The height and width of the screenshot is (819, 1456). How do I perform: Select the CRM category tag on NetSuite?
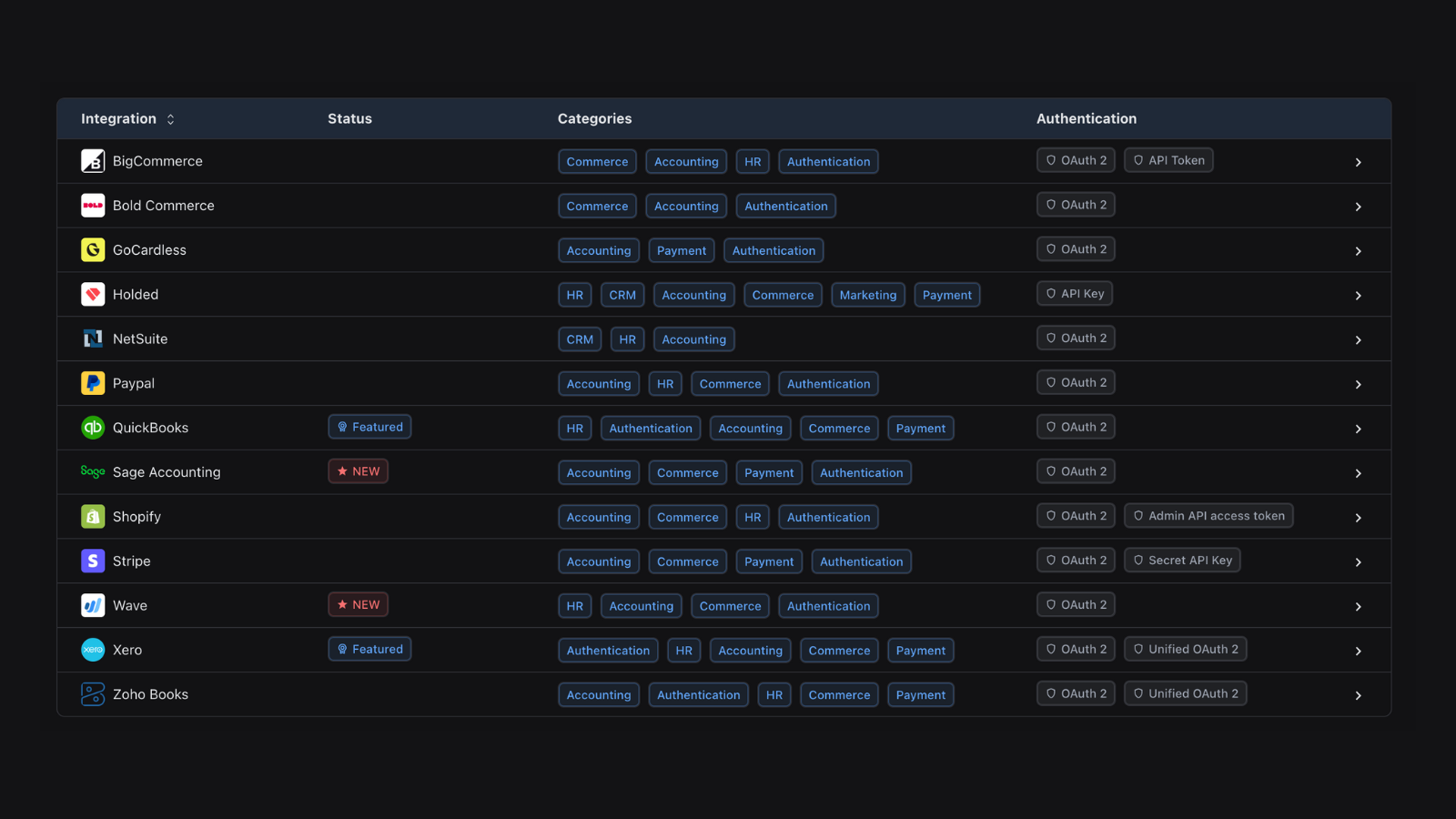(x=580, y=339)
